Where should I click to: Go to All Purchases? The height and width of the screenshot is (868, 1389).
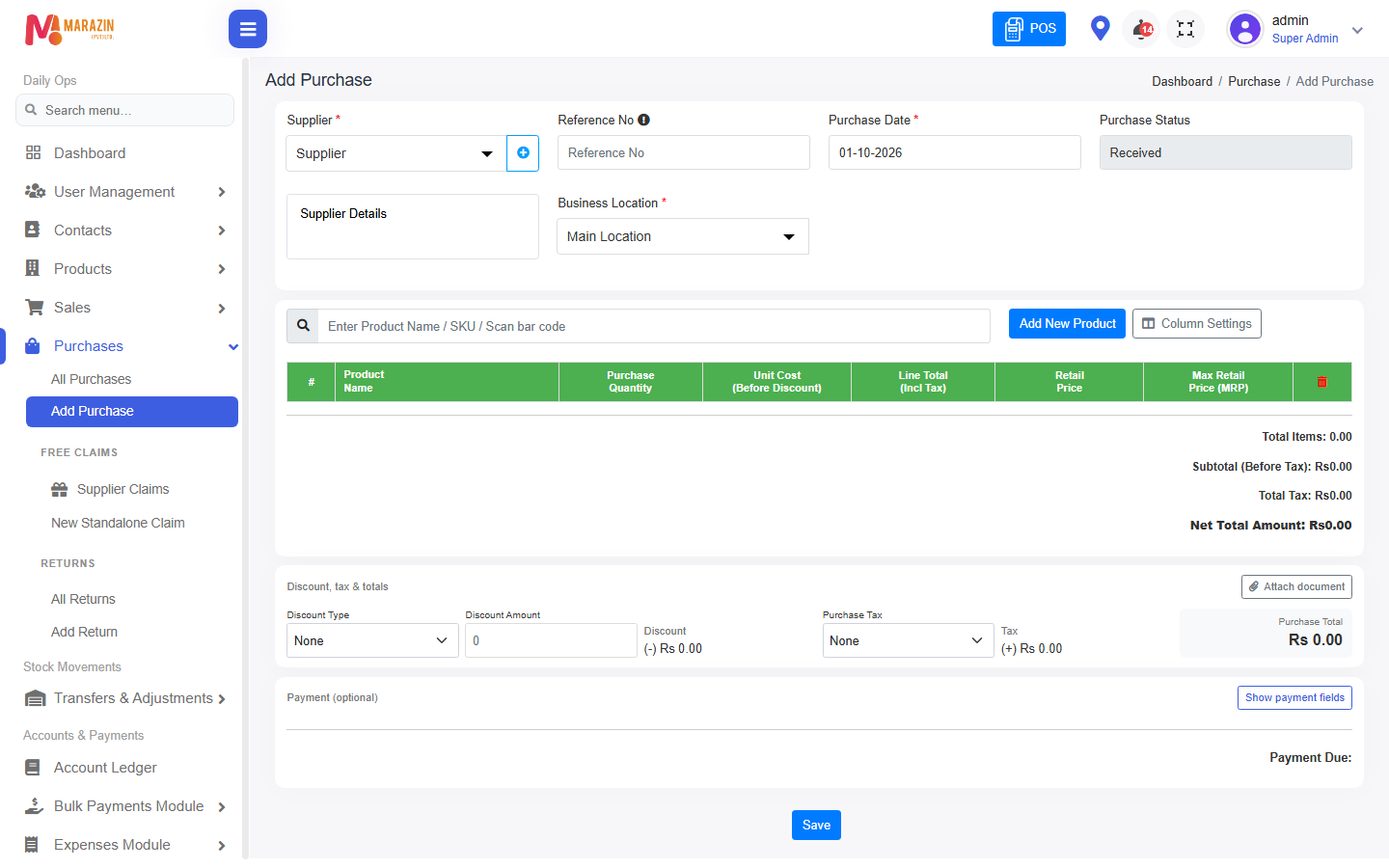[91, 379]
